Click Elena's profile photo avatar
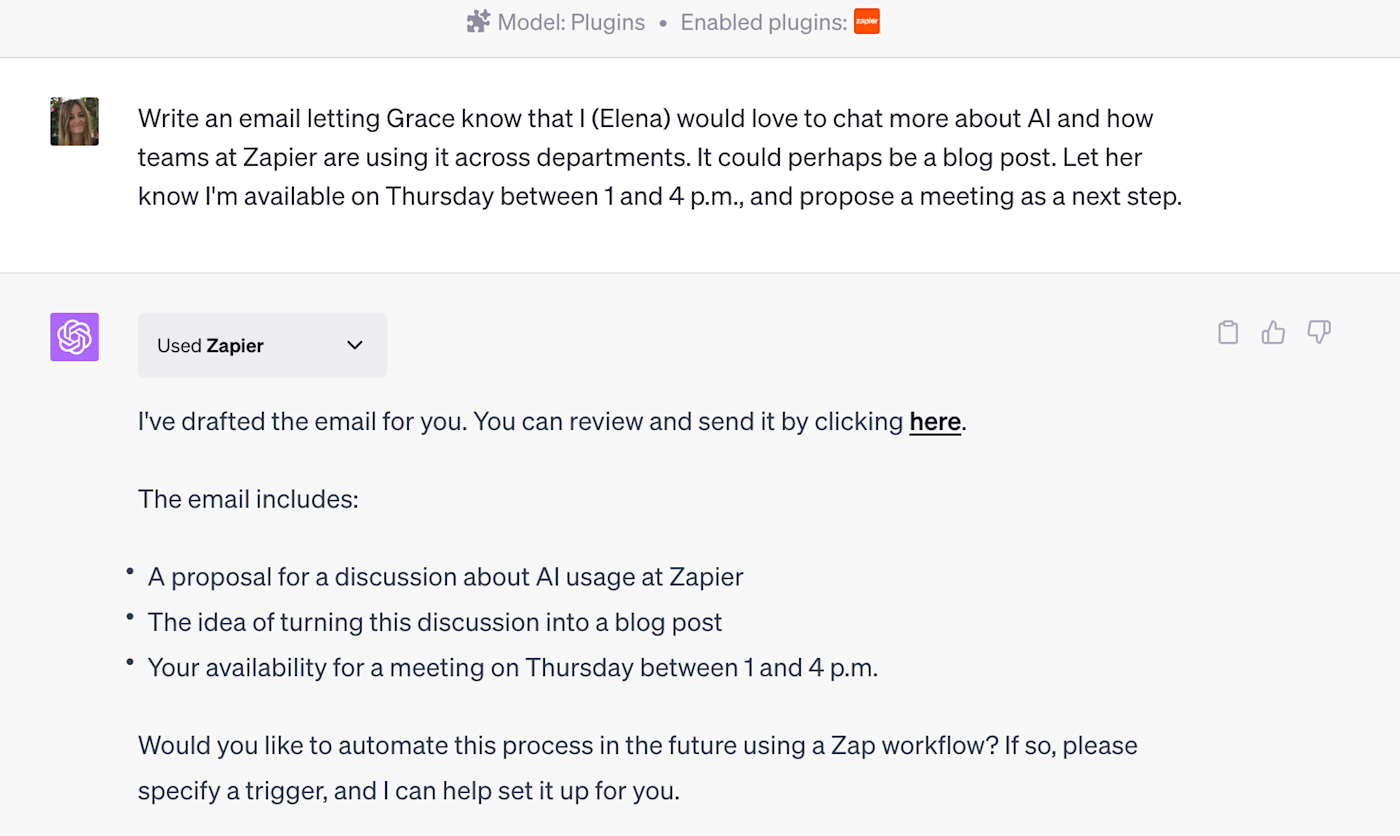The height and width of the screenshot is (836, 1400). point(75,122)
